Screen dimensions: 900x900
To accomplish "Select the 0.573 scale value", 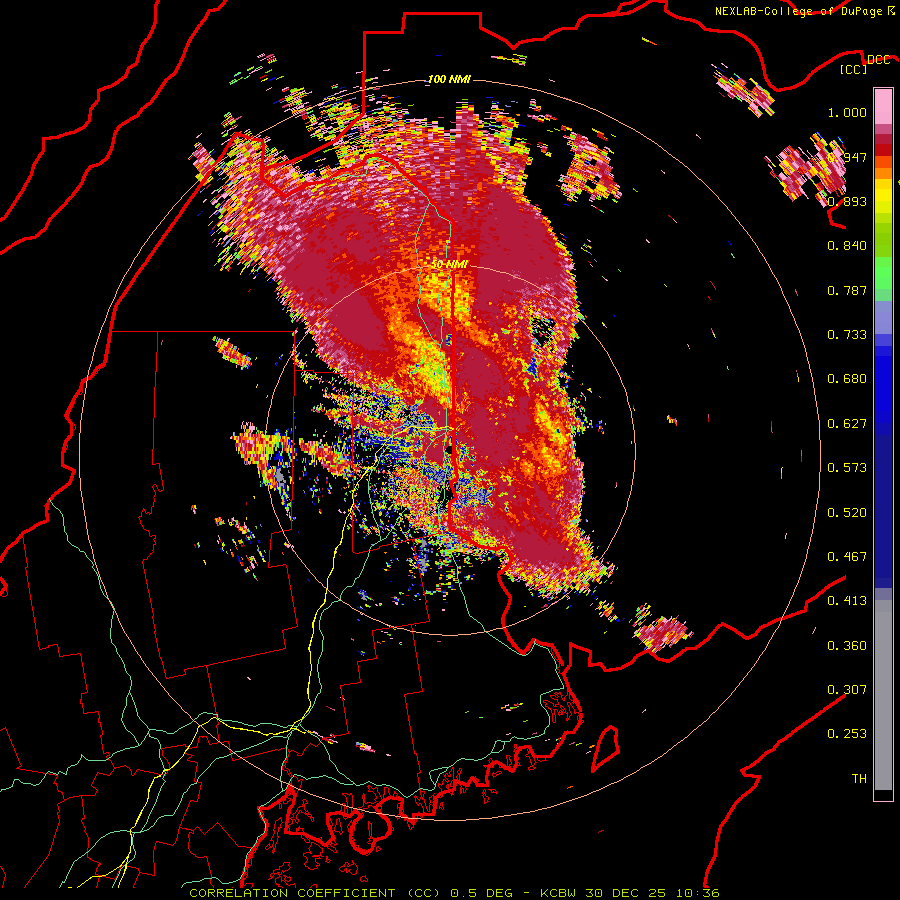I will tap(847, 468).
